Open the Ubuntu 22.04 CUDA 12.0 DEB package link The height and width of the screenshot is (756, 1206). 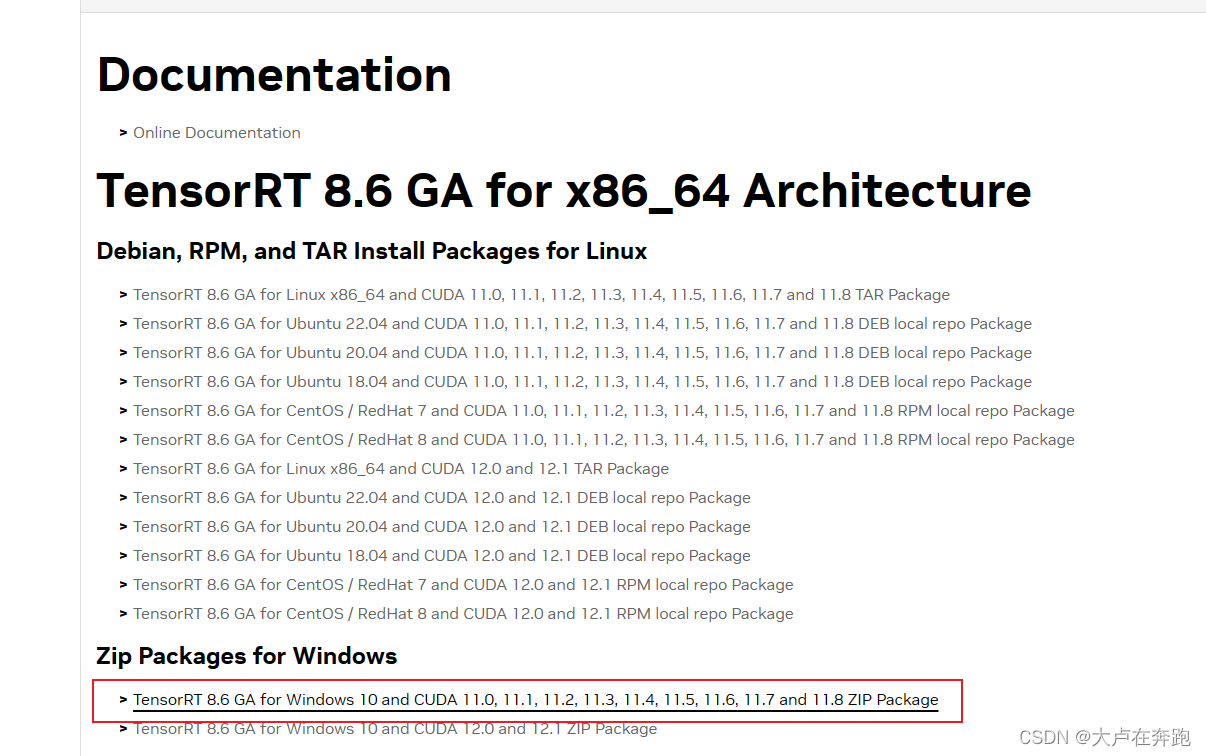tap(441, 497)
